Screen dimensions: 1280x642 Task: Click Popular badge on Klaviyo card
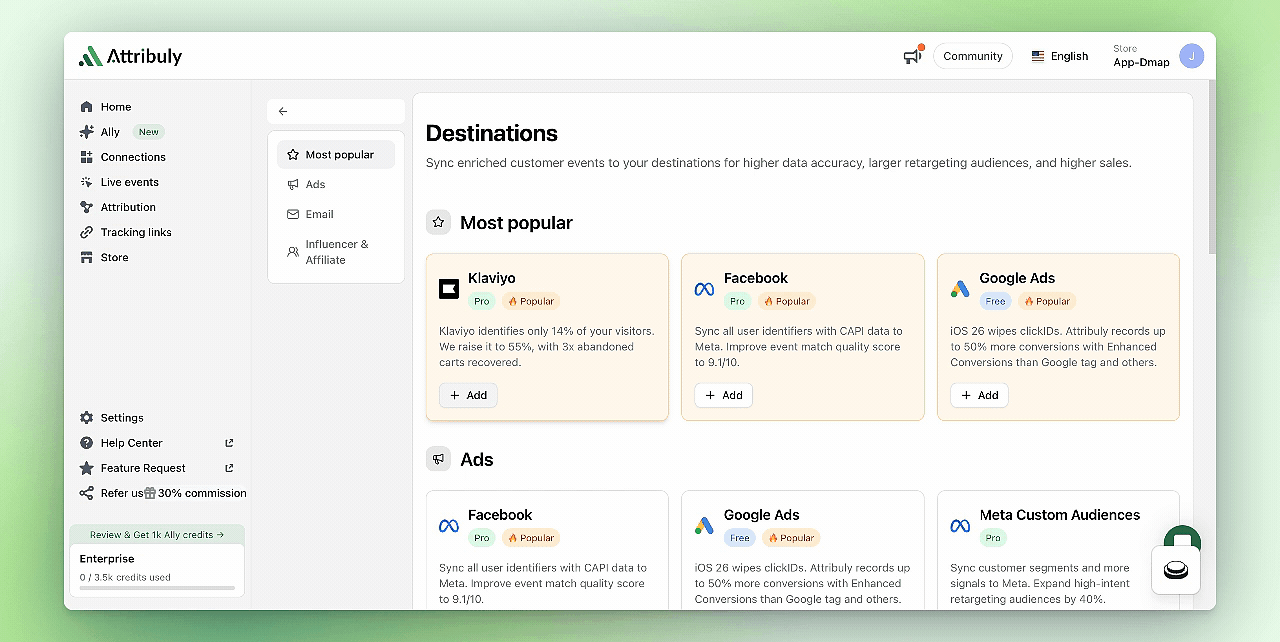point(531,301)
